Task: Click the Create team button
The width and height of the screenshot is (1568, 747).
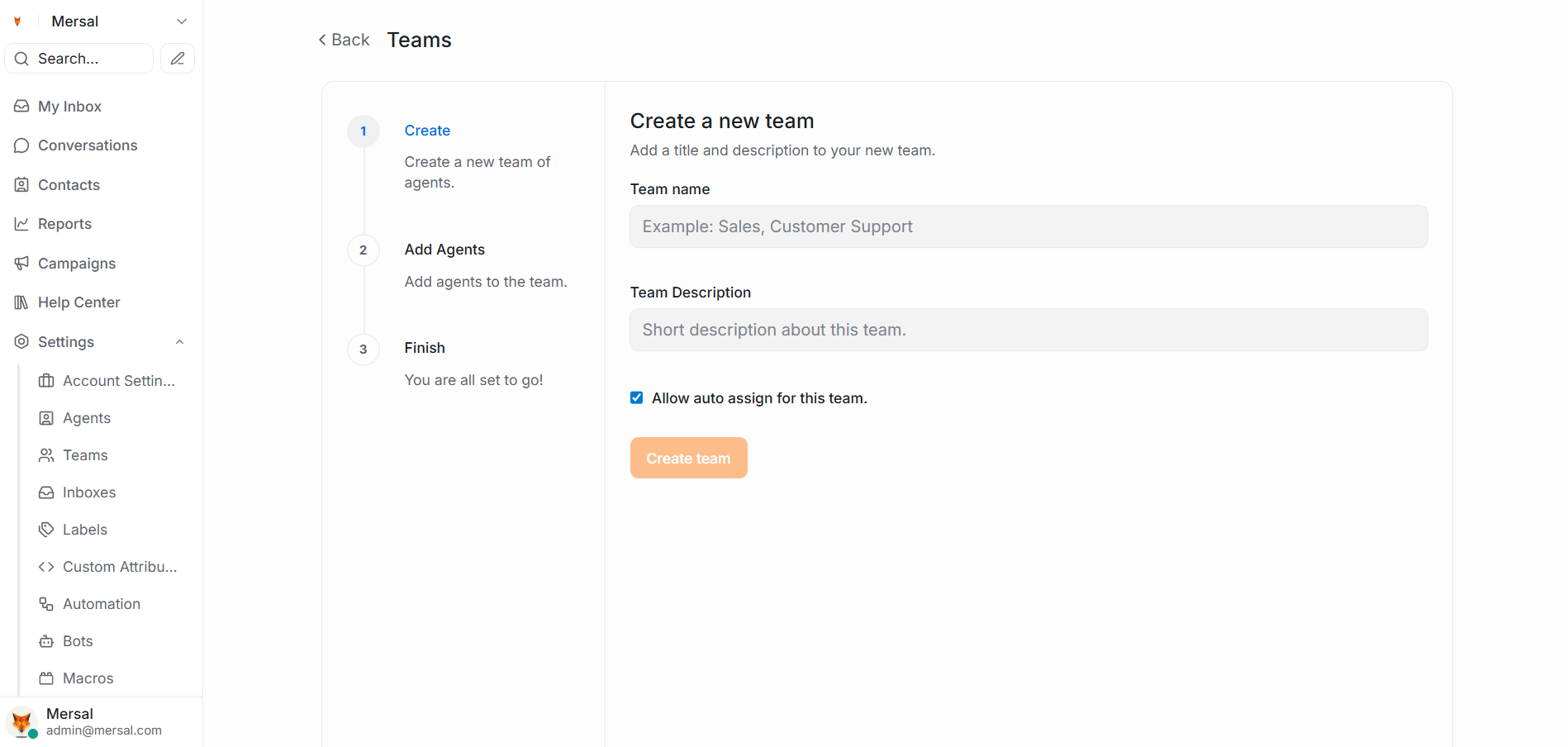Action: tap(688, 458)
